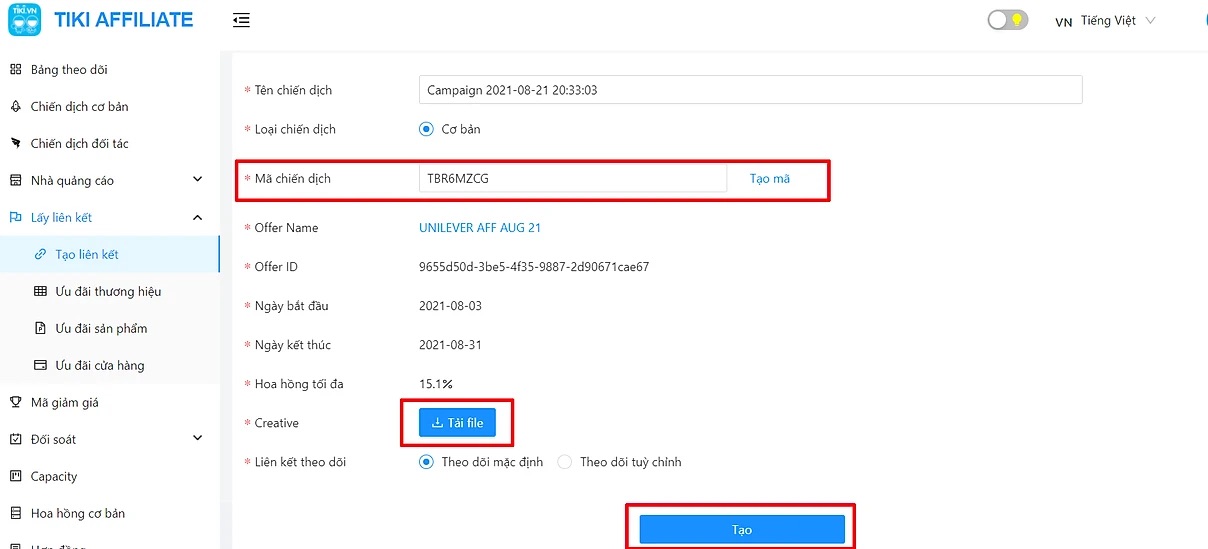Select the Cơ bản campaign type radio
The image size is (1208, 549).
point(426,129)
